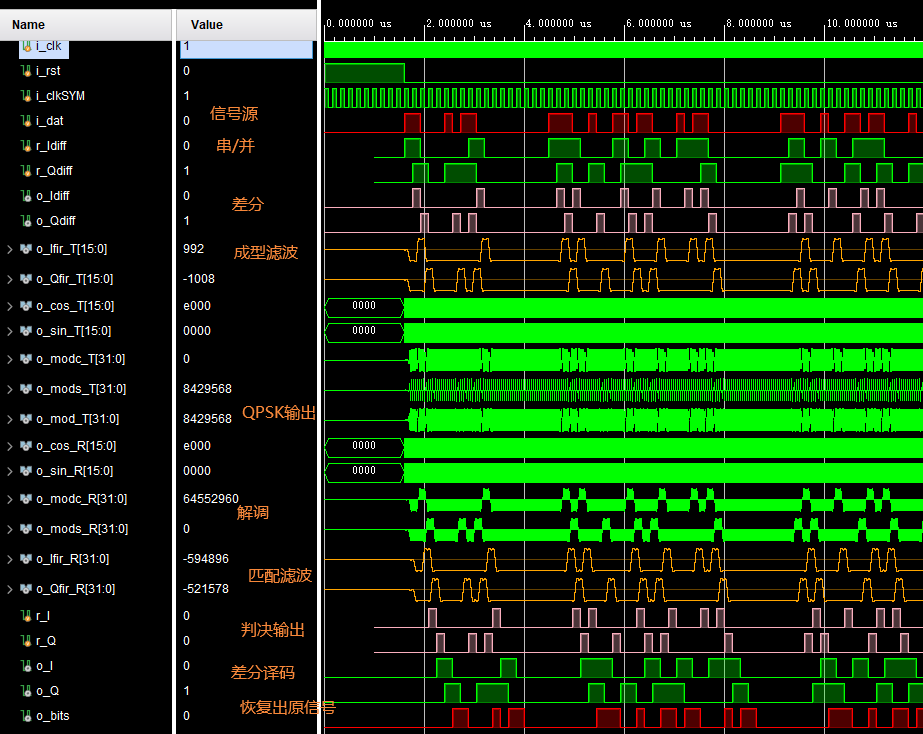Click the o_mods_R bus icon
The image size is (923, 734).
pos(26,529)
